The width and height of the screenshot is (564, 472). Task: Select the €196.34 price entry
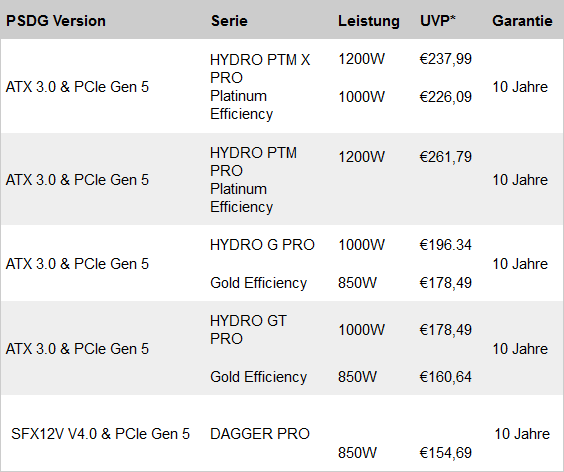click(x=445, y=245)
